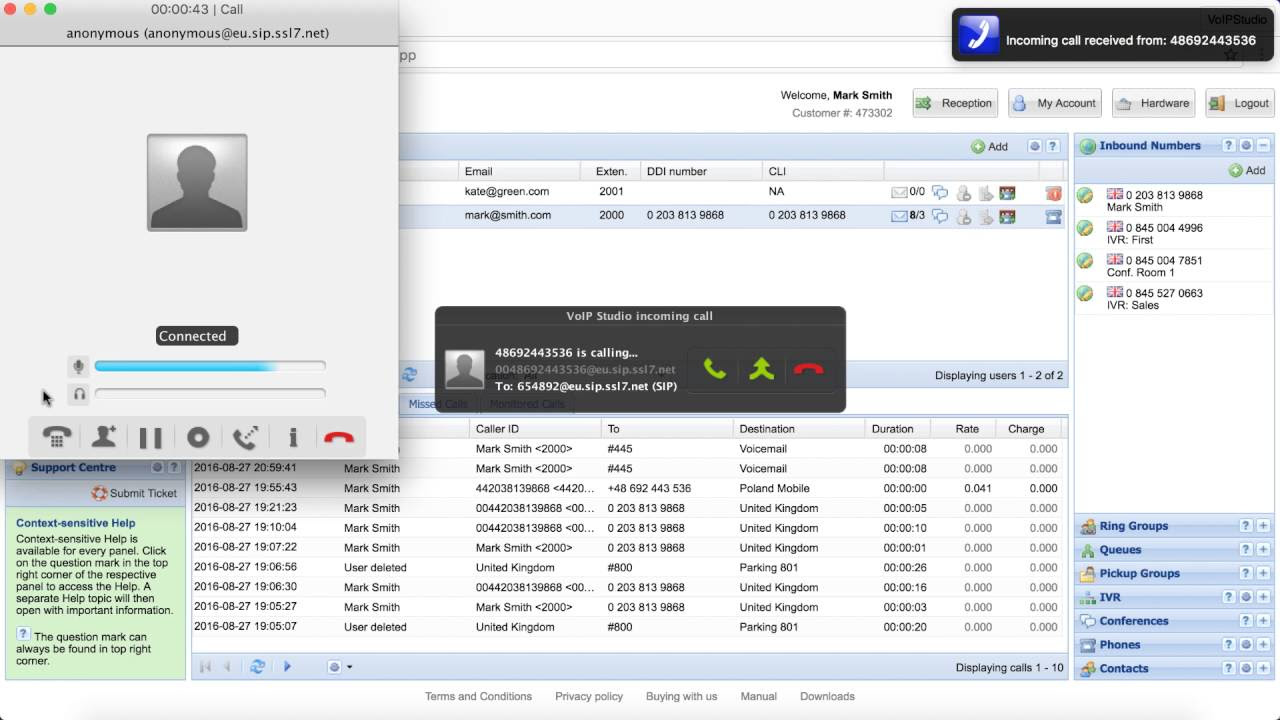Open settings for the IVR panel
This screenshot has height=720, width=1280.
[1246, 597]
